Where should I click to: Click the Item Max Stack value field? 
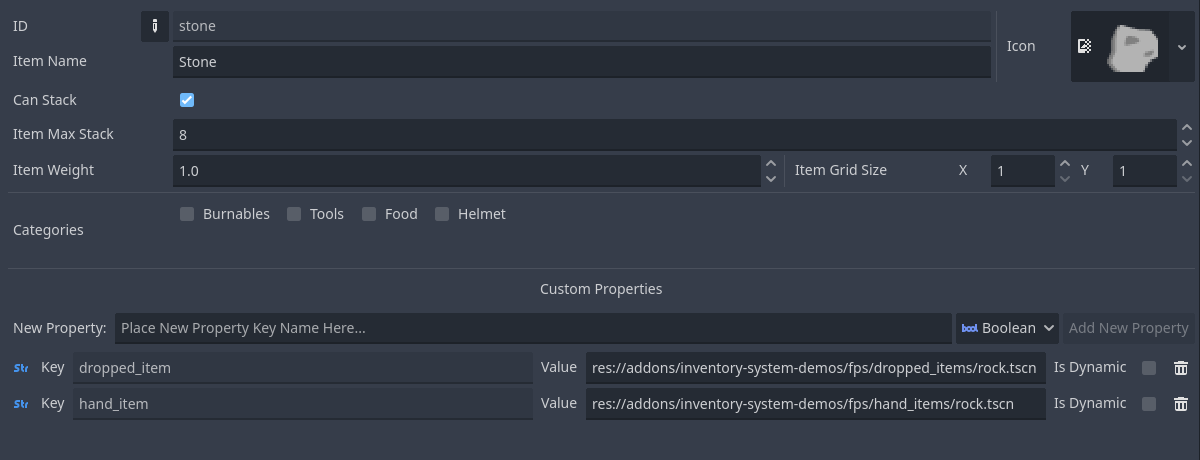click(675, 134)
